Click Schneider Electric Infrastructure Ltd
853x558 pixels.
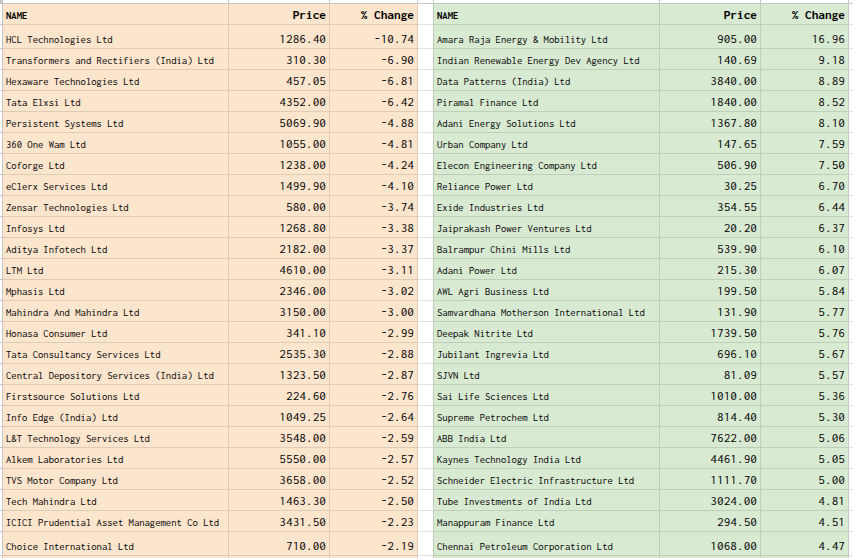546,481
